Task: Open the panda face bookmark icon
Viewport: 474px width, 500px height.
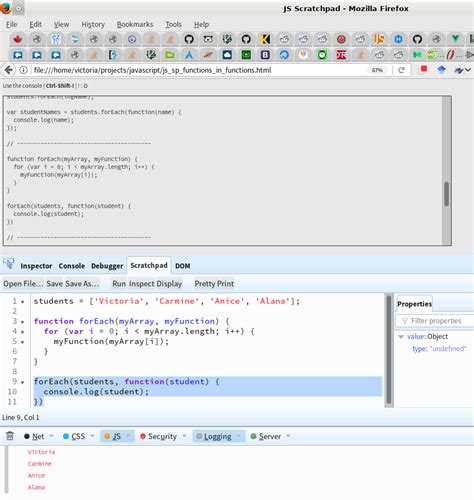Action: (x=208, y=39)
